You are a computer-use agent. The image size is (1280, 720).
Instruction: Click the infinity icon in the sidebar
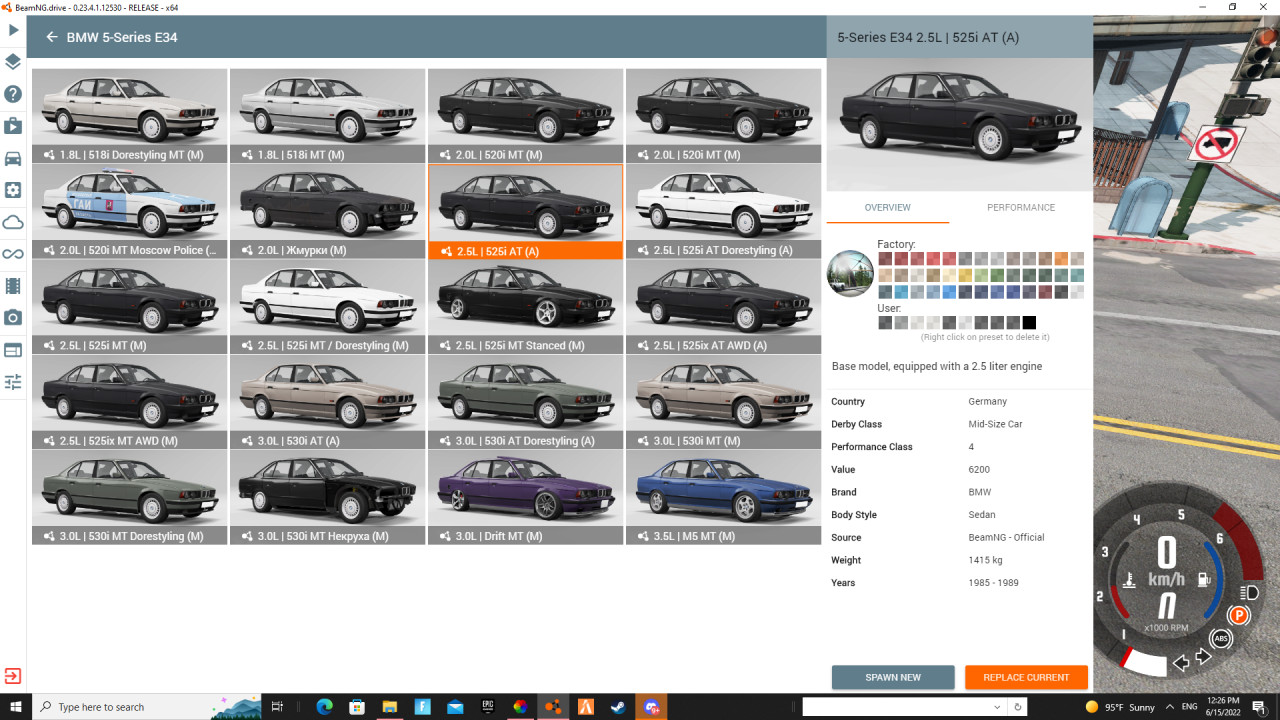[x=13, y=254]
